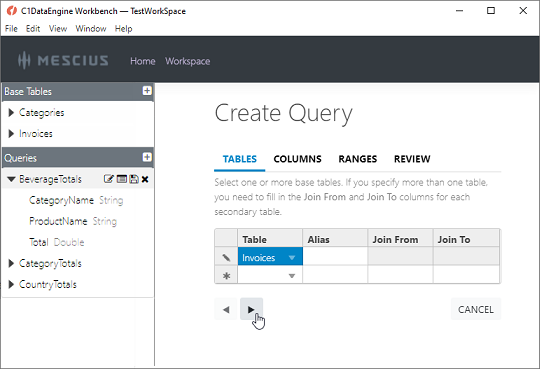Go back with left arrow button

click(226, 309)
